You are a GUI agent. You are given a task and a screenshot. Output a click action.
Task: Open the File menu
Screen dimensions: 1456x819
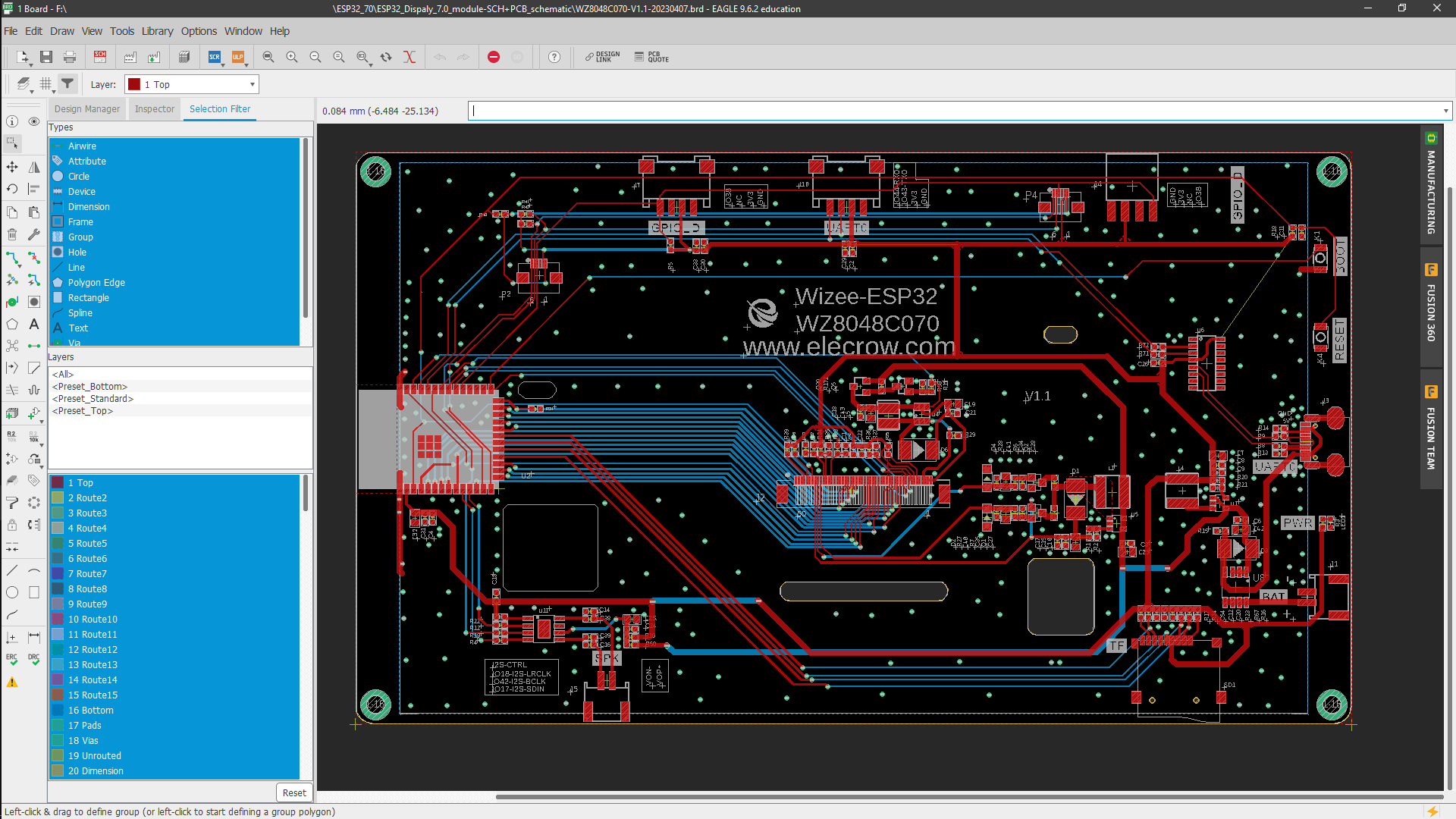(11, 31)
